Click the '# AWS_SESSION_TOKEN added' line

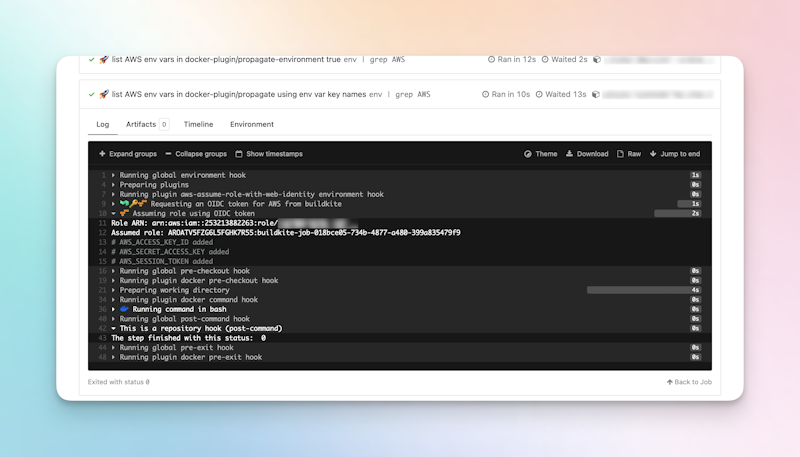(162, 261)
